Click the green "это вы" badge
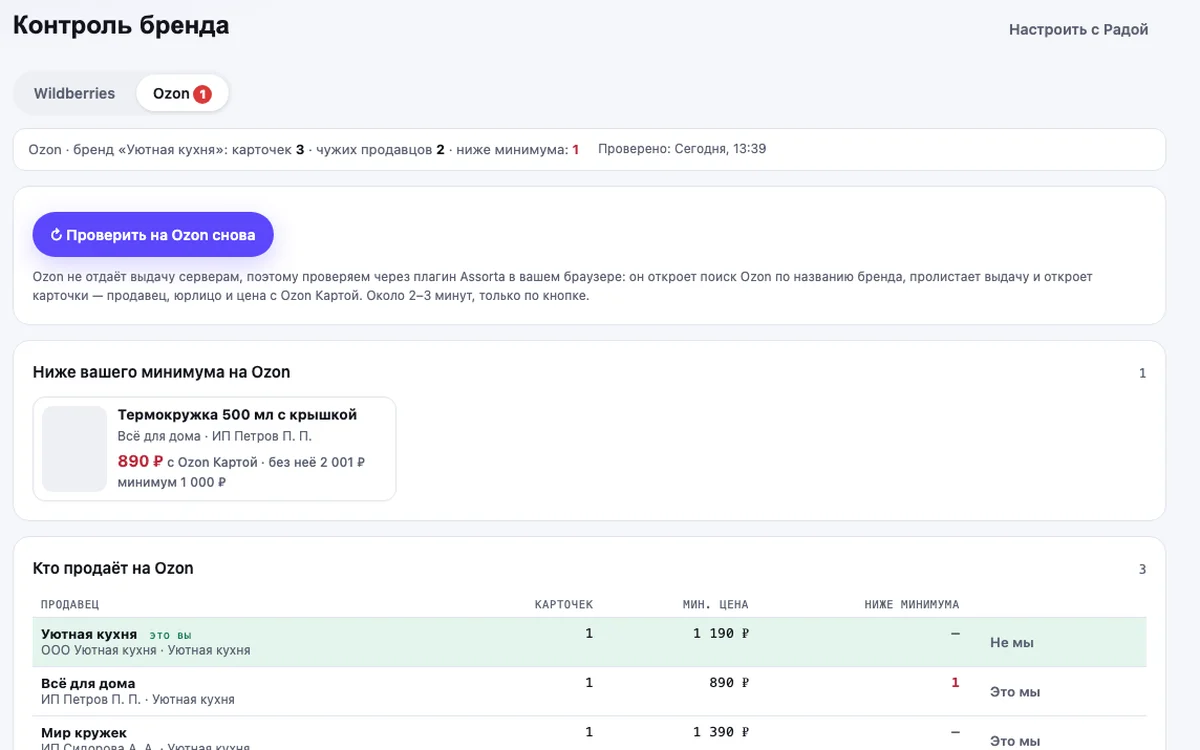The width and height of the screenshot is (1200, 750). coord(170,635)
